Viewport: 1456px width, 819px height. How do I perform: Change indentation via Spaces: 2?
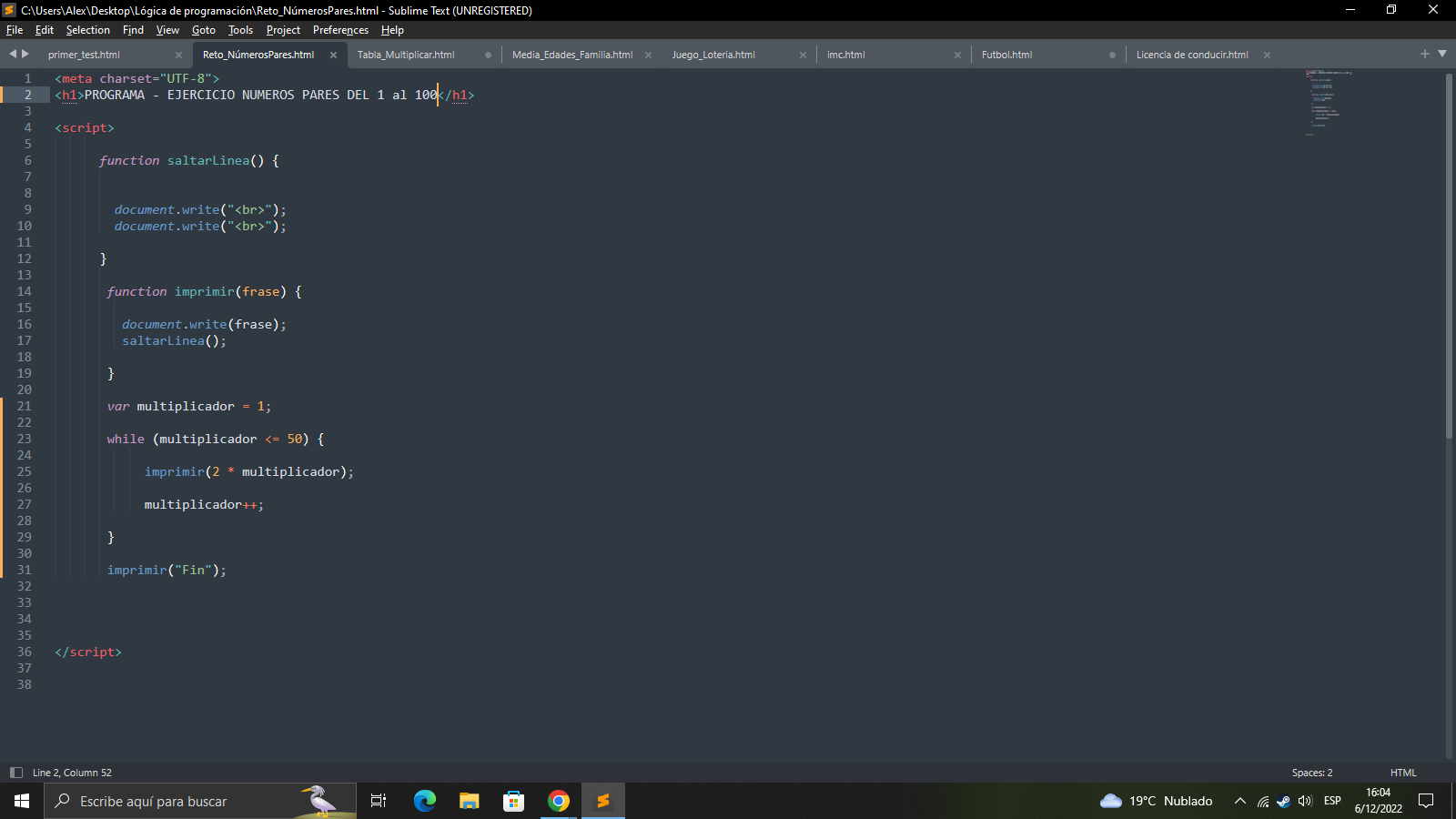point(1312,773)
